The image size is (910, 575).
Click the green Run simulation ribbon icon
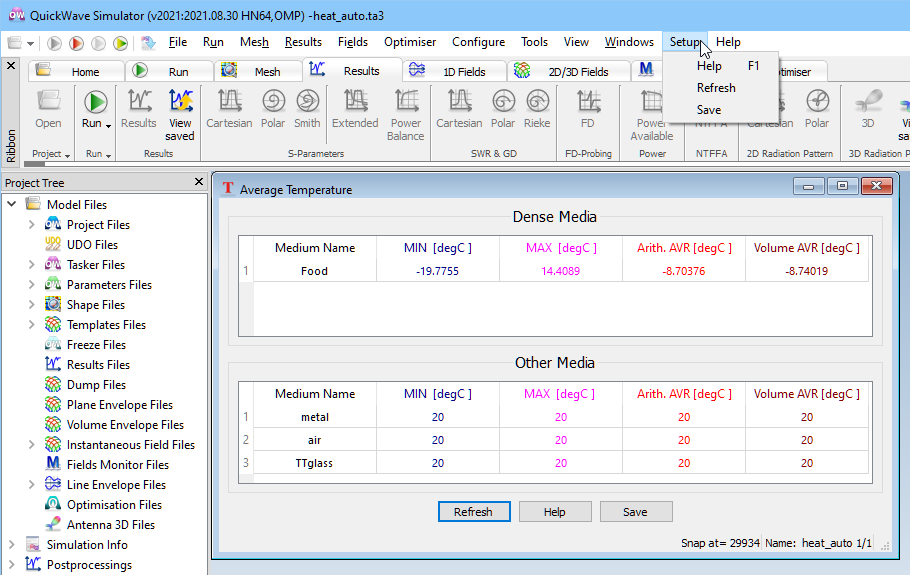96,102
